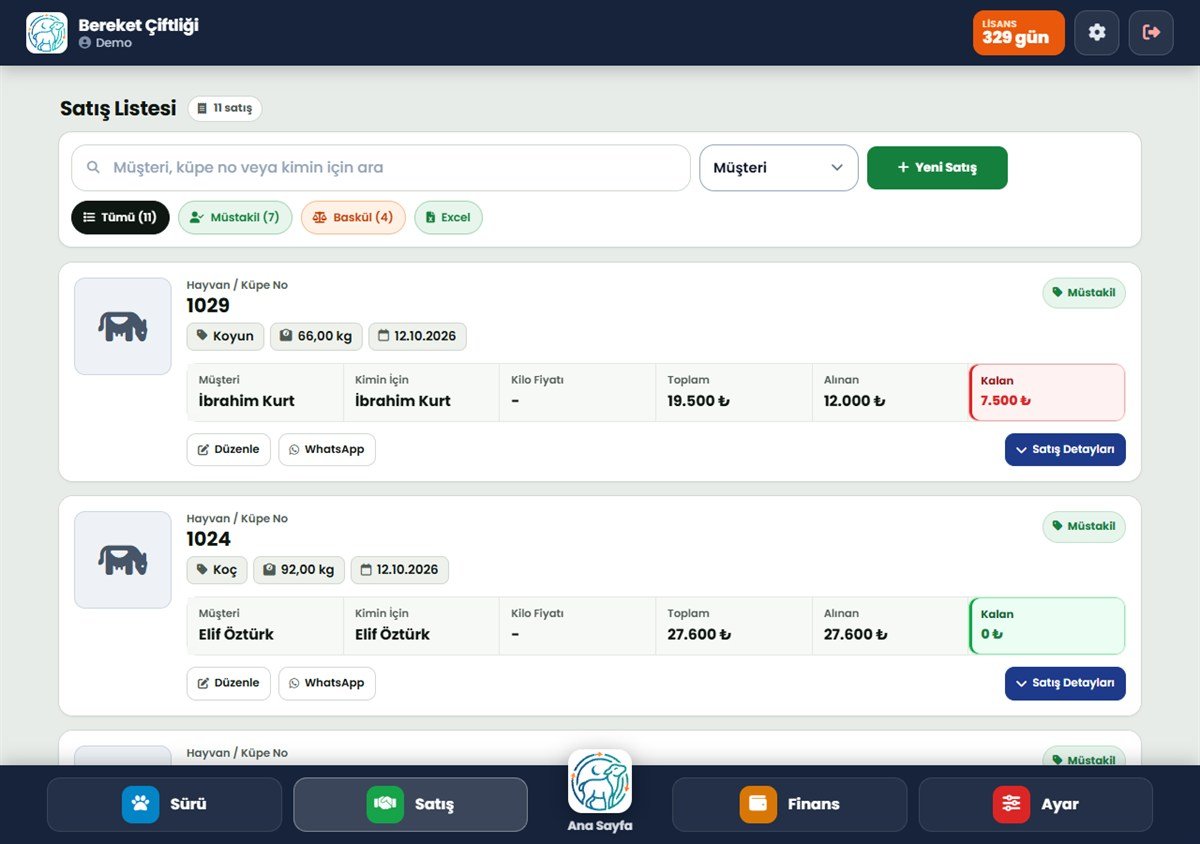Click the Müstakil tag on sale 1024
Viewport: 1200px width, 844px height.
tap(1084, 527)
